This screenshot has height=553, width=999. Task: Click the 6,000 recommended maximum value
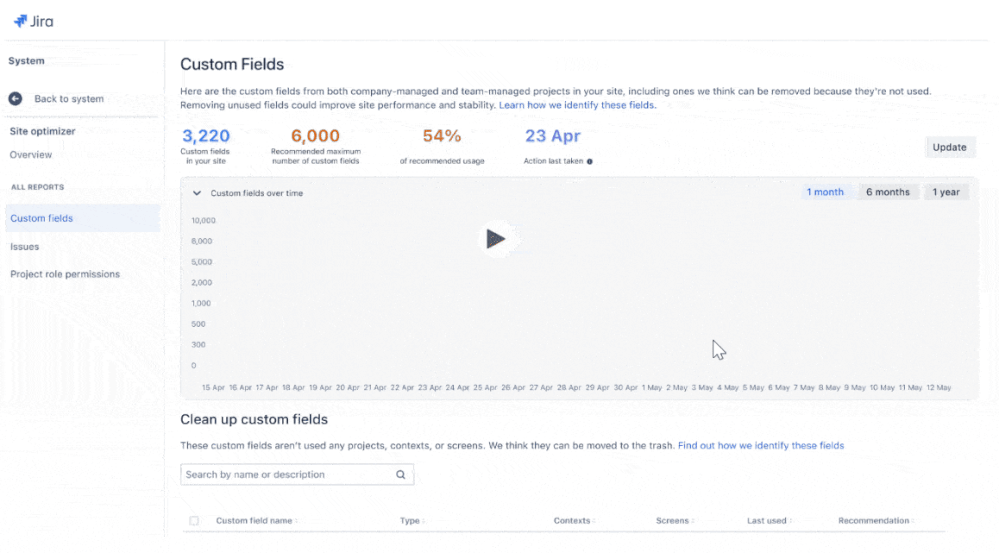click(315, 136)
